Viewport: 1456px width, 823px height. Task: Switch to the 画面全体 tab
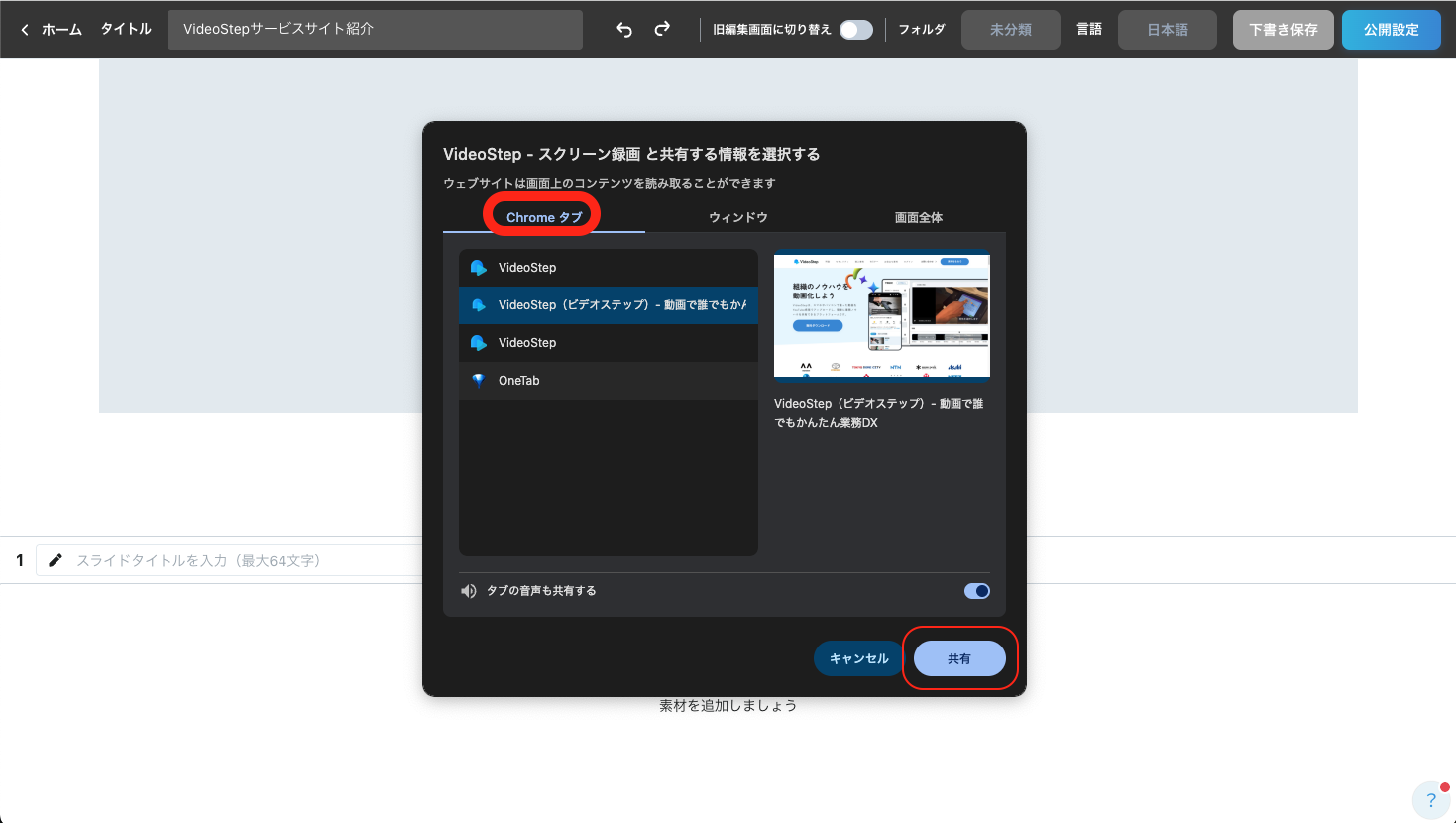coord(919,217)
